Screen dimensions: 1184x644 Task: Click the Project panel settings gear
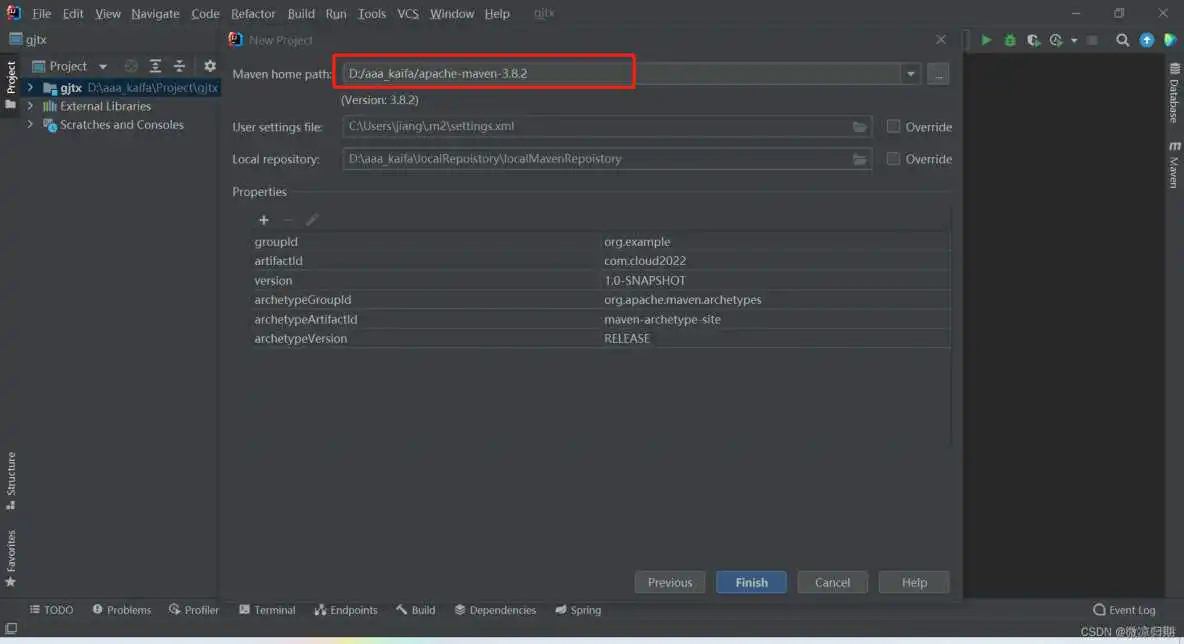tap(210, 66)
